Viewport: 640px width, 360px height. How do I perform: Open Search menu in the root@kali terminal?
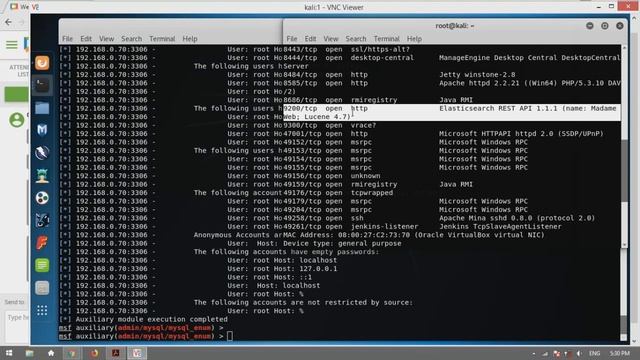click(x=356, y=39)
